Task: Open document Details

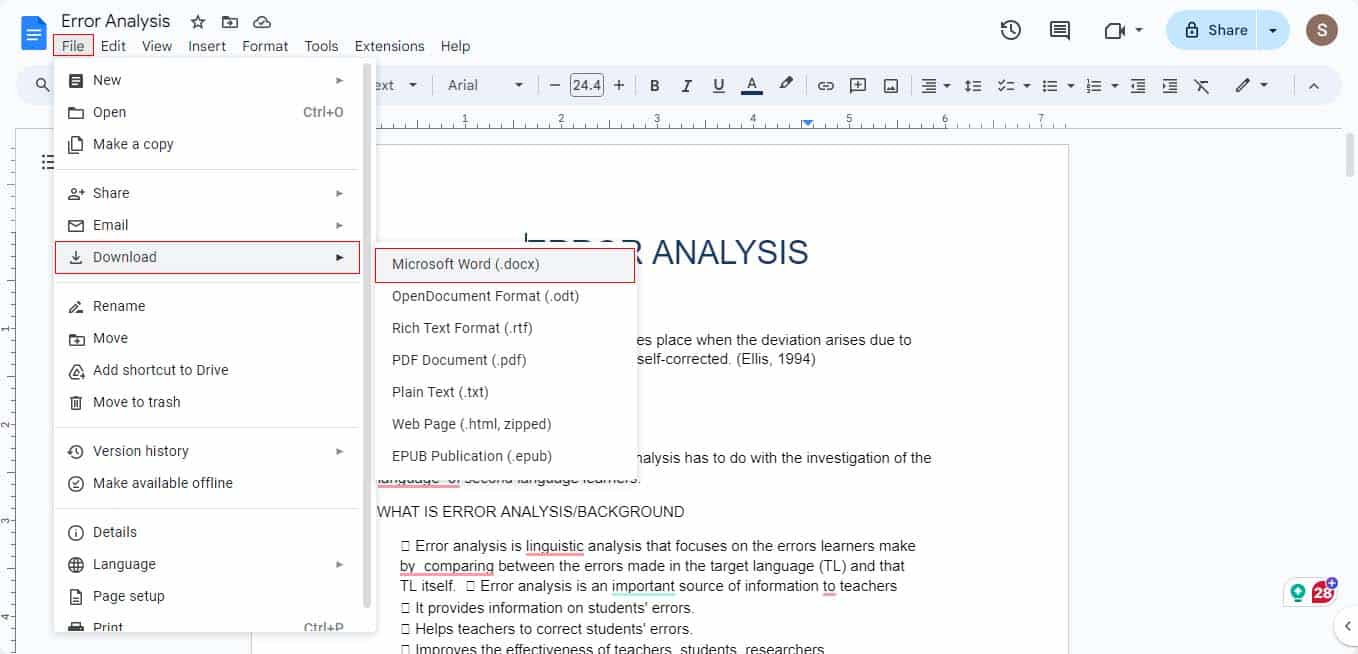Action: [x=207, y=532]
